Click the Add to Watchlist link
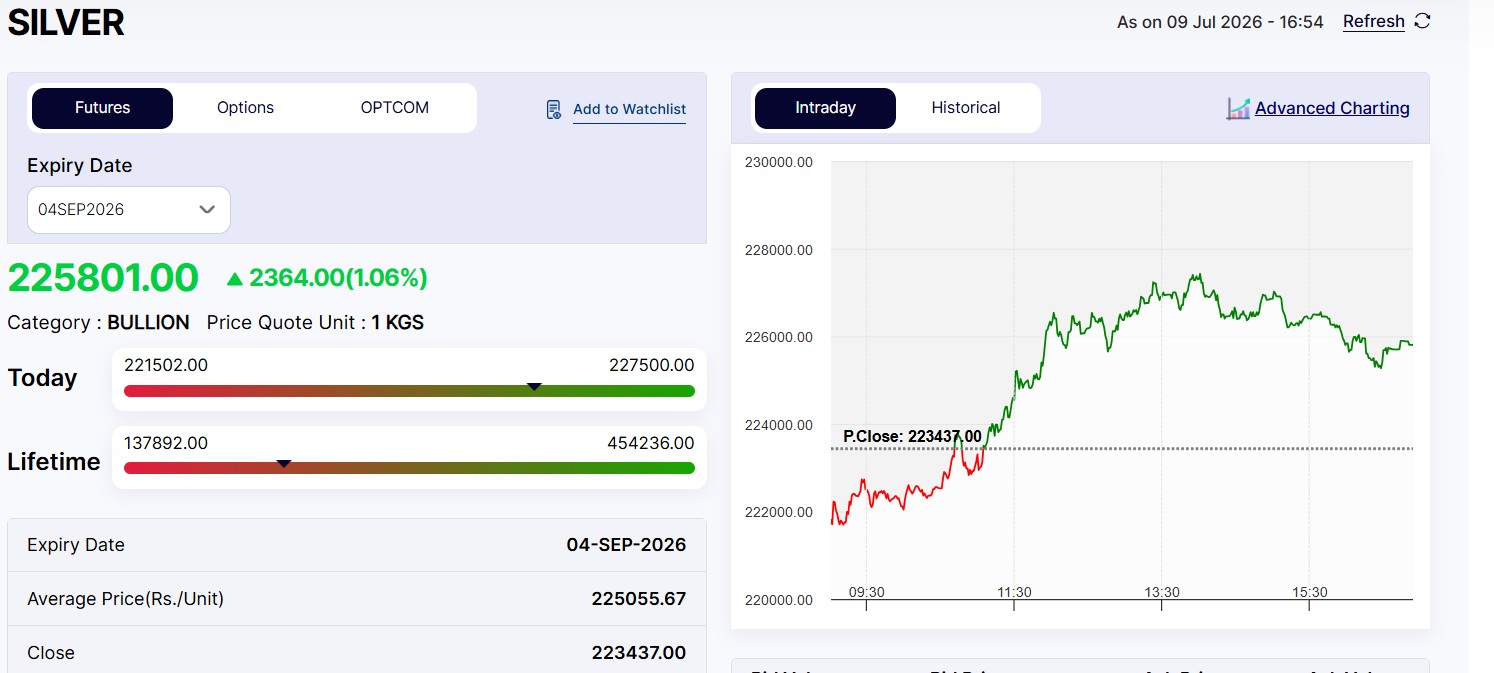This screenshot has width=1494, height=673. tap(629, 109)
